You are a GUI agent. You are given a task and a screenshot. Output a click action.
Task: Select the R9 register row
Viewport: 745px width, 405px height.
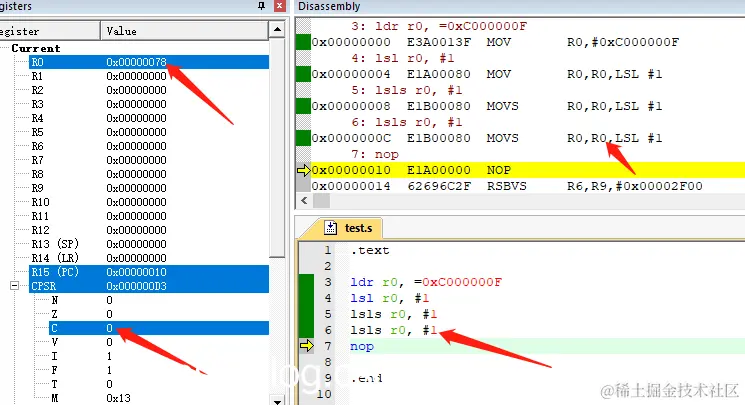(149, 188)
